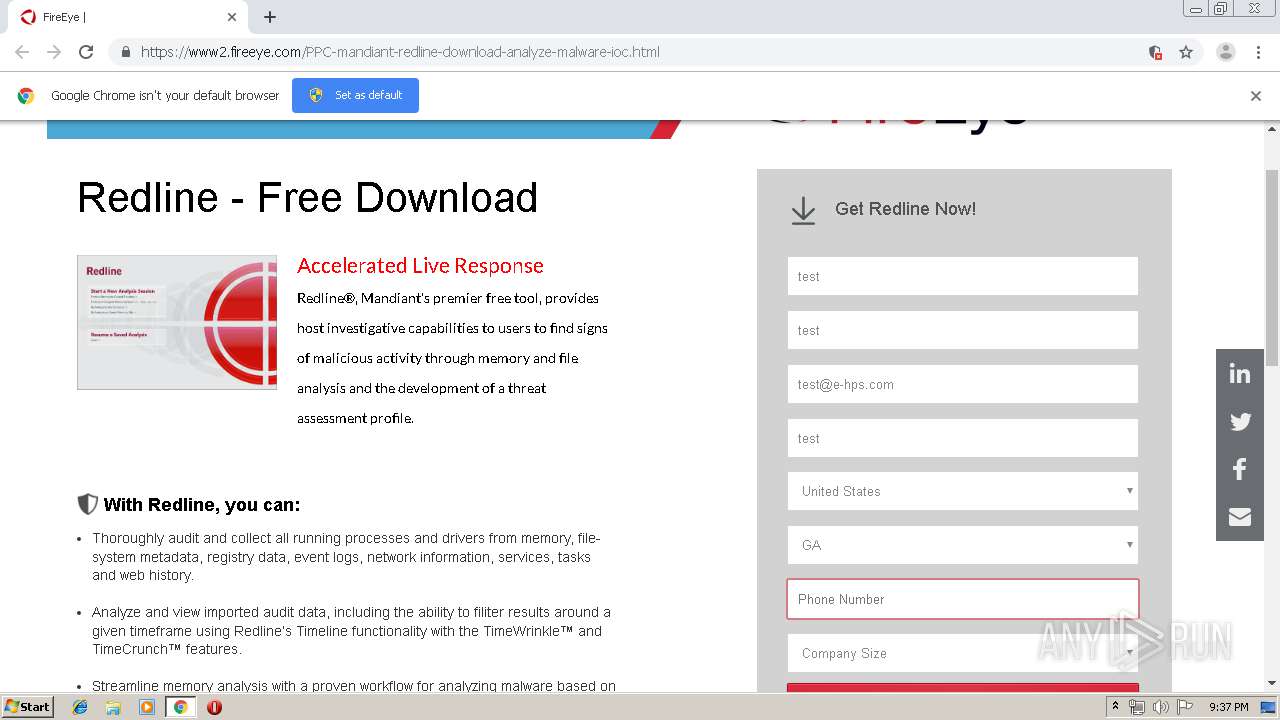Open Action Center flag tray icon
The width and height of the screenshot is (1280, 720).
pos(1185,707)
